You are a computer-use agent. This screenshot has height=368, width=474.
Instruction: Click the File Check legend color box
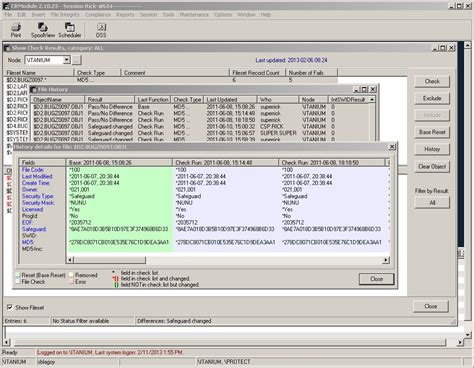click(x=18, y=282)
